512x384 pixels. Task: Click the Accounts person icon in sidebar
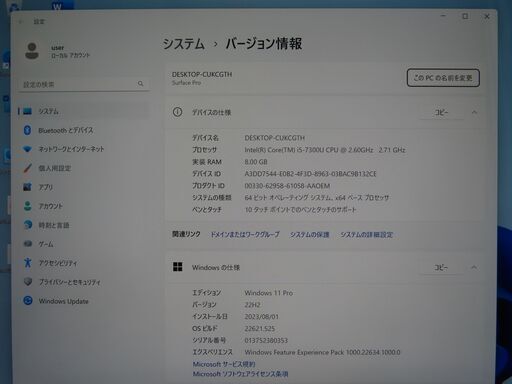click(27, 206)
